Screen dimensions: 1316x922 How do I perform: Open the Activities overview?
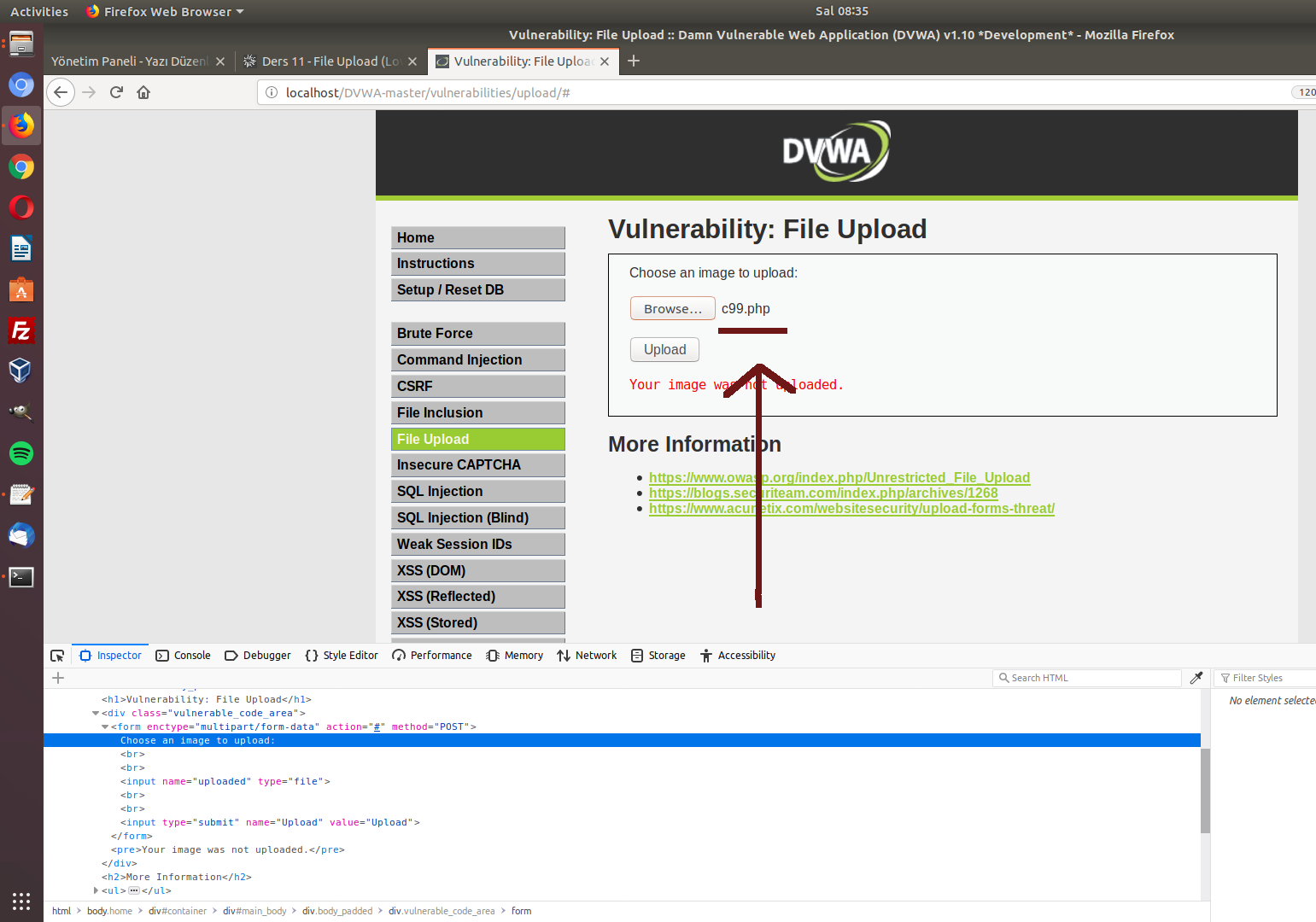pyautogui.click(x=39, y=11)
